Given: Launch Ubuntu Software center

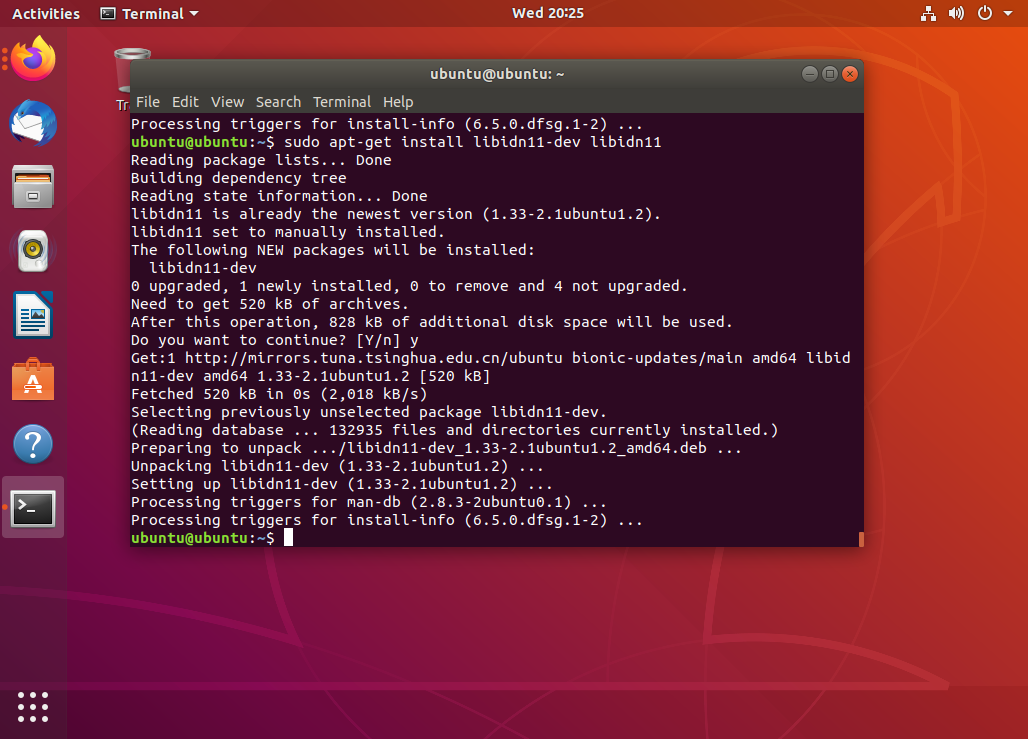Looking at the screenshot, I should (33, 379).
